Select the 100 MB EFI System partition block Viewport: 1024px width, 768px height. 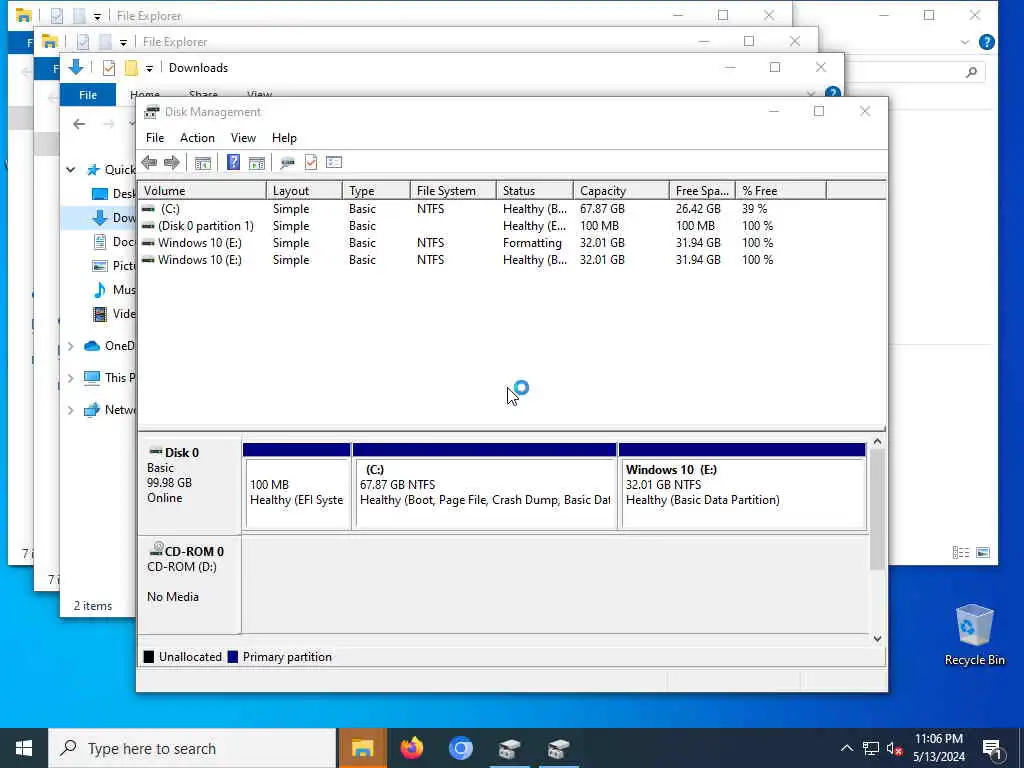coord(296,486)
